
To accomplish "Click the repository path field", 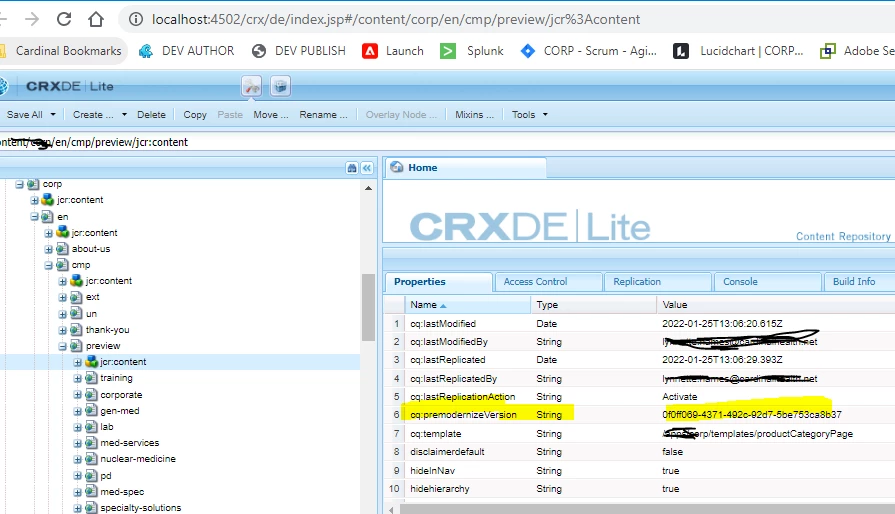I will [x=448, y=142].
